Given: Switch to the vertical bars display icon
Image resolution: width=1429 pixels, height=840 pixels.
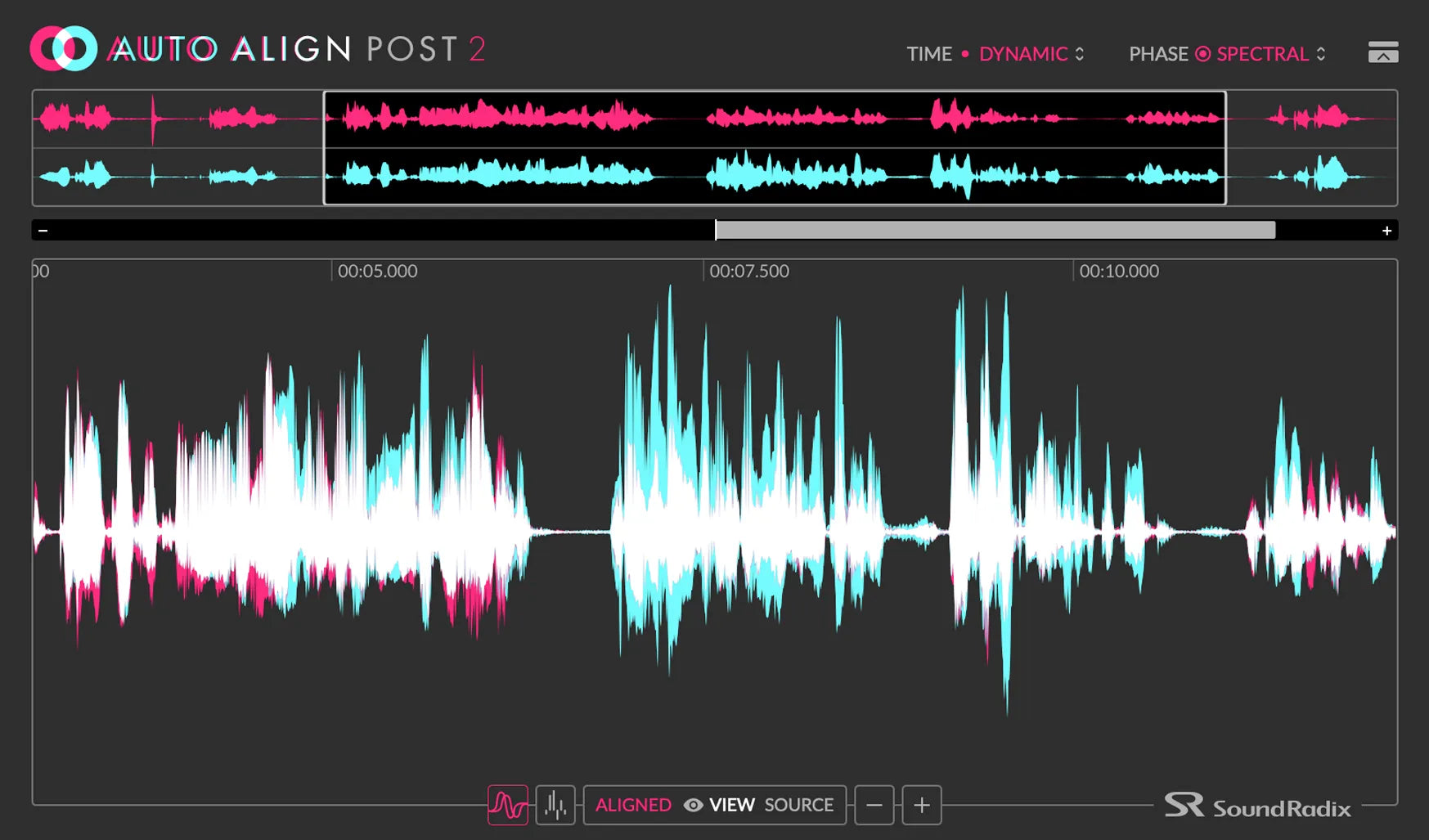Looking at the screenshot, I should [x=555, y=805].
